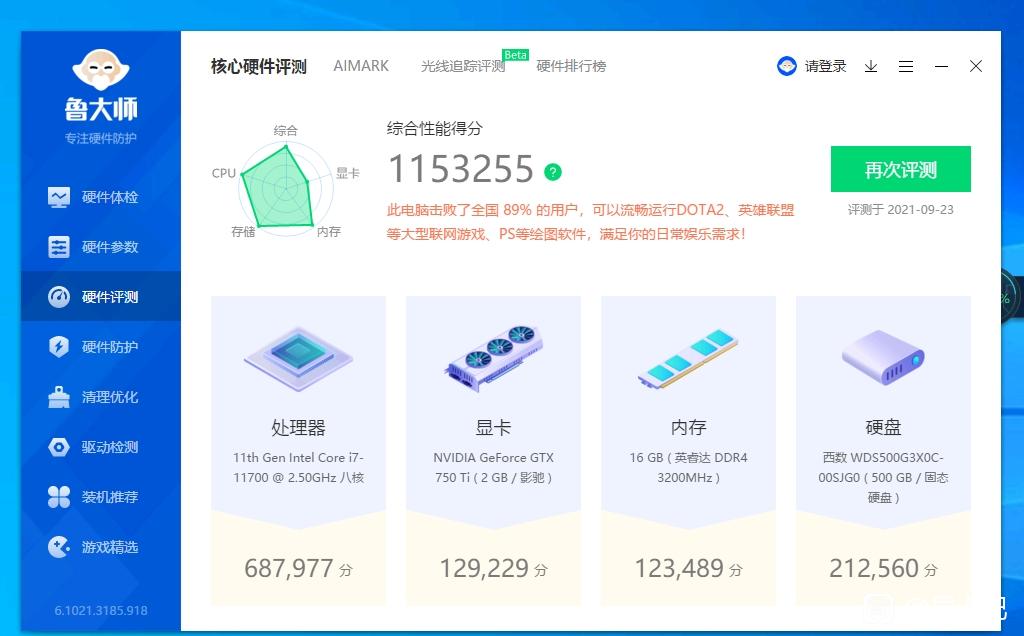Click hard disk score 212,560

pos(874,568)
